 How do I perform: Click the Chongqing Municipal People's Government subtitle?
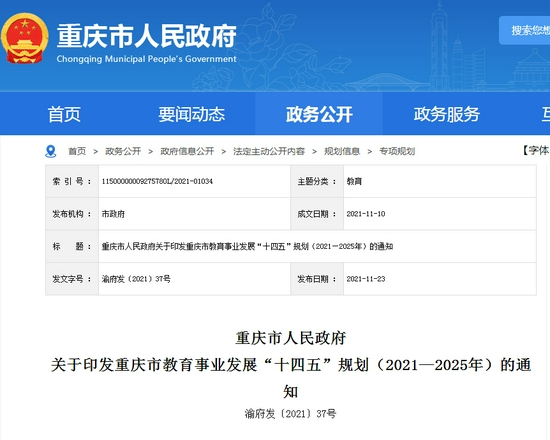(147, 59)
